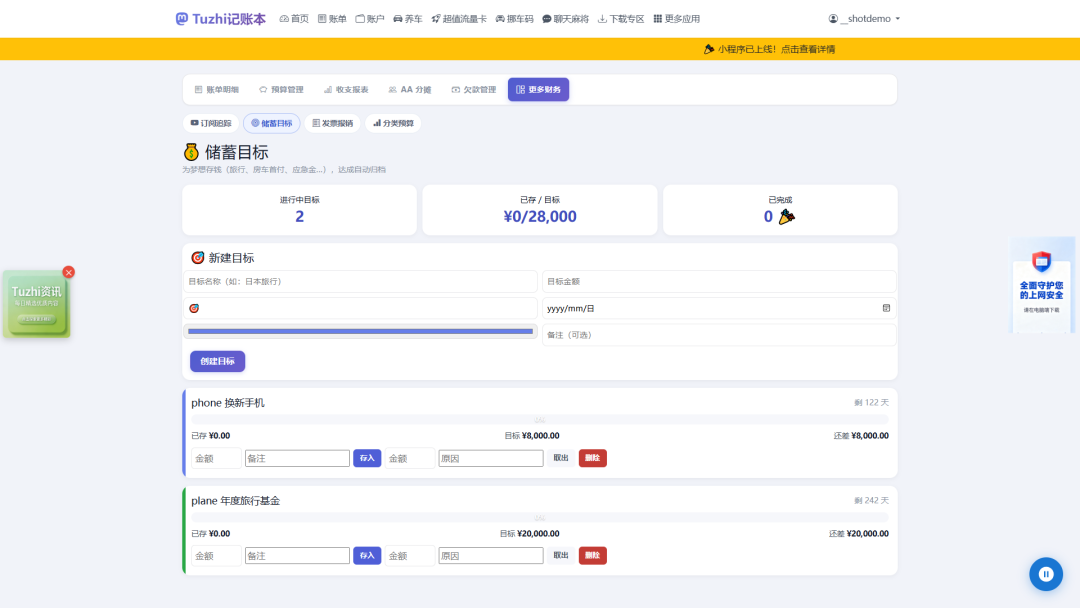Open the shield security ad widget

(x=1041, y=285)
